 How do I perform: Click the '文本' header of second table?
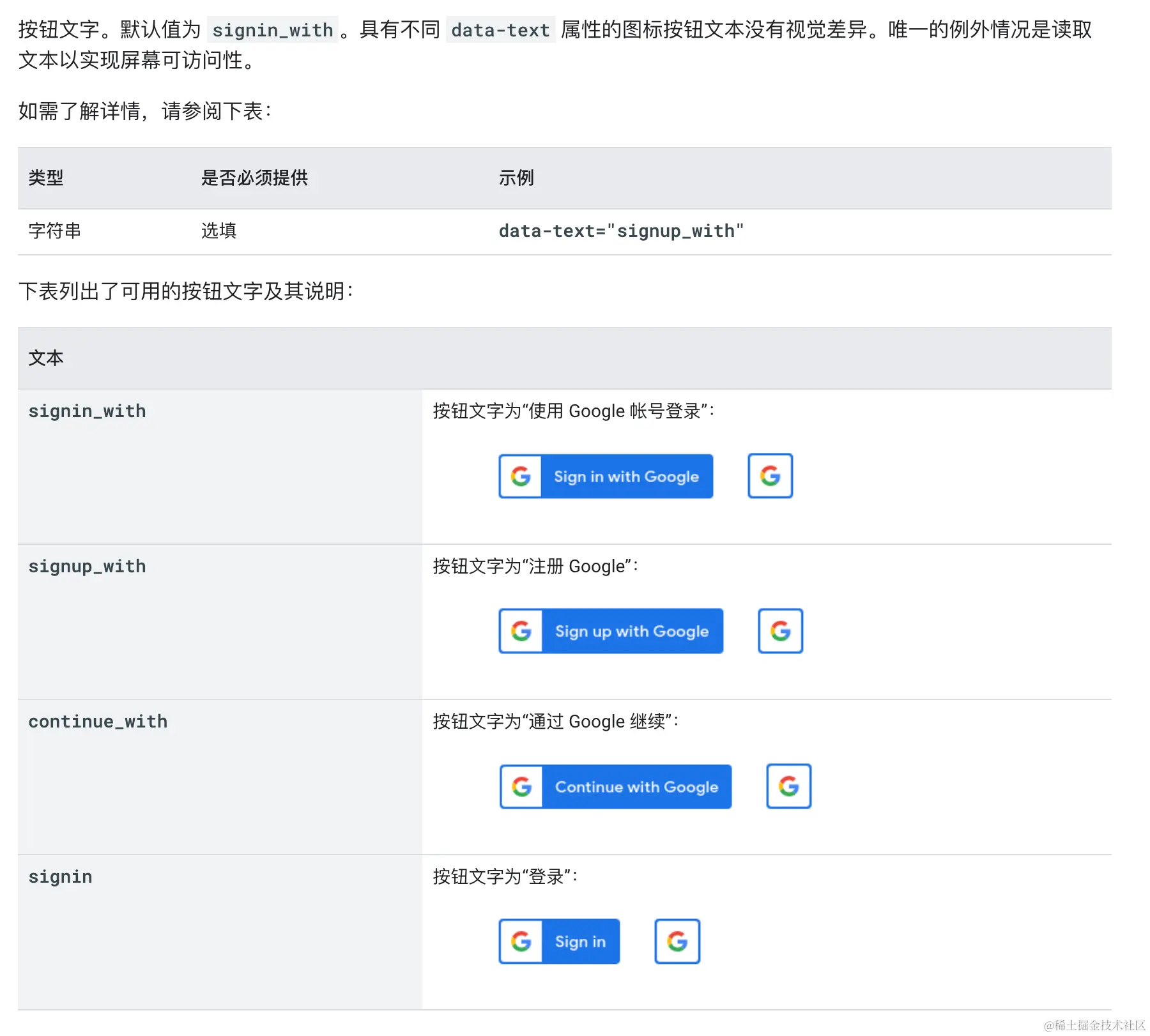click(x=46, y=358)
